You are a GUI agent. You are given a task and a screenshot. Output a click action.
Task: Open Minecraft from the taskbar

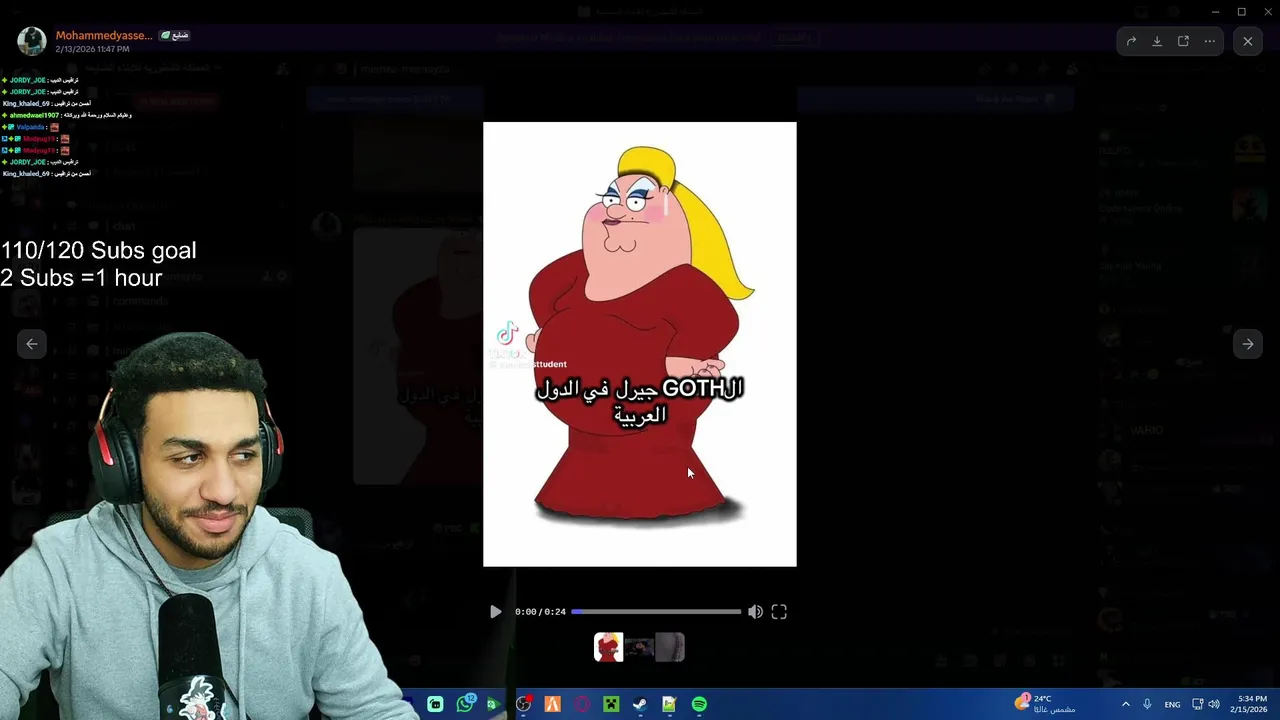(611, 704)
